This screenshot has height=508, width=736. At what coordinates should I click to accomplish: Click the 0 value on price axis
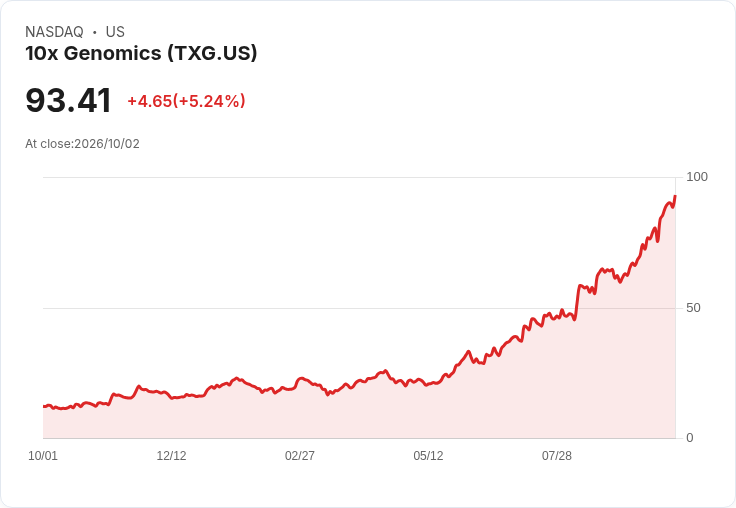[x=690, y=438]
